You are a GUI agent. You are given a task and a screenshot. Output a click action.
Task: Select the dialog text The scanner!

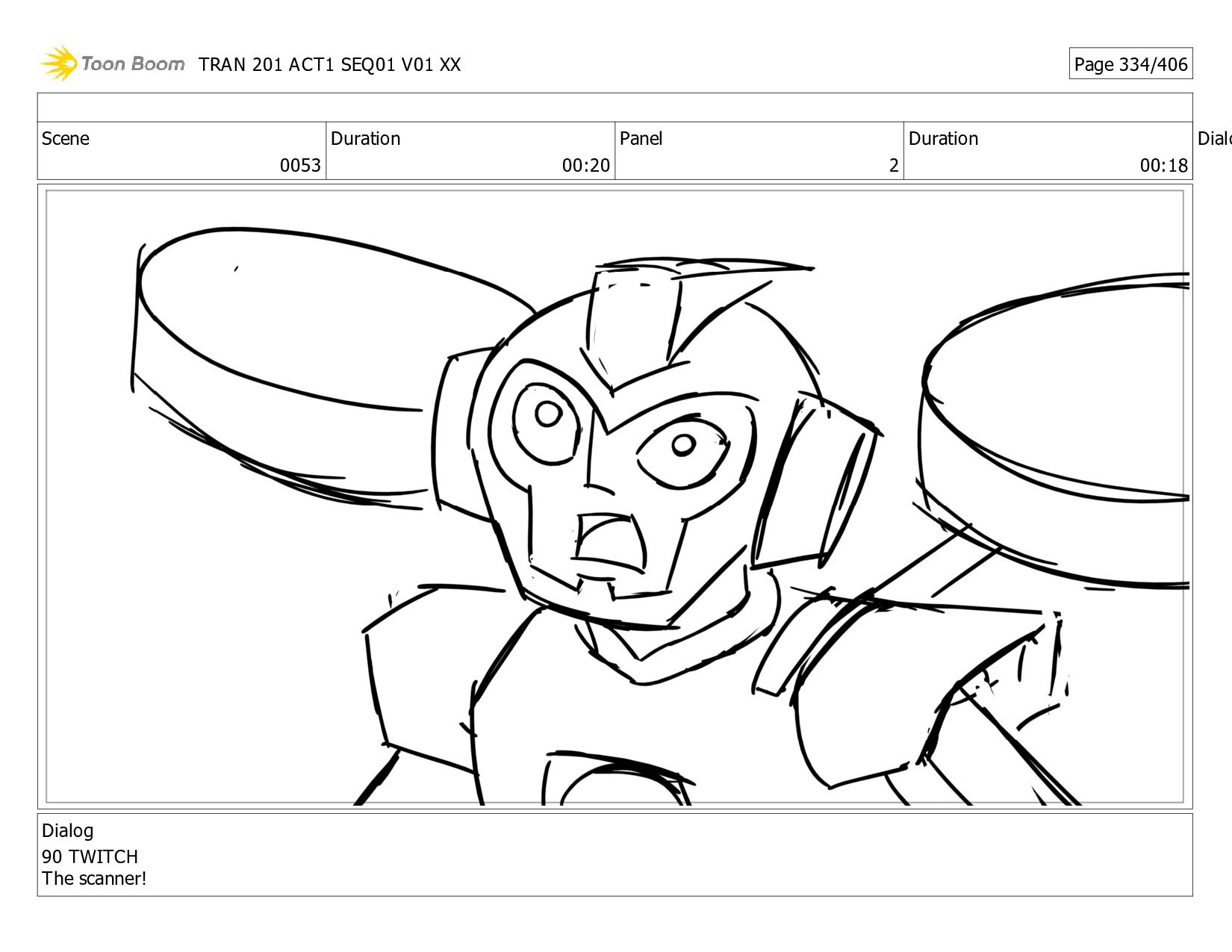coord(94,879)
